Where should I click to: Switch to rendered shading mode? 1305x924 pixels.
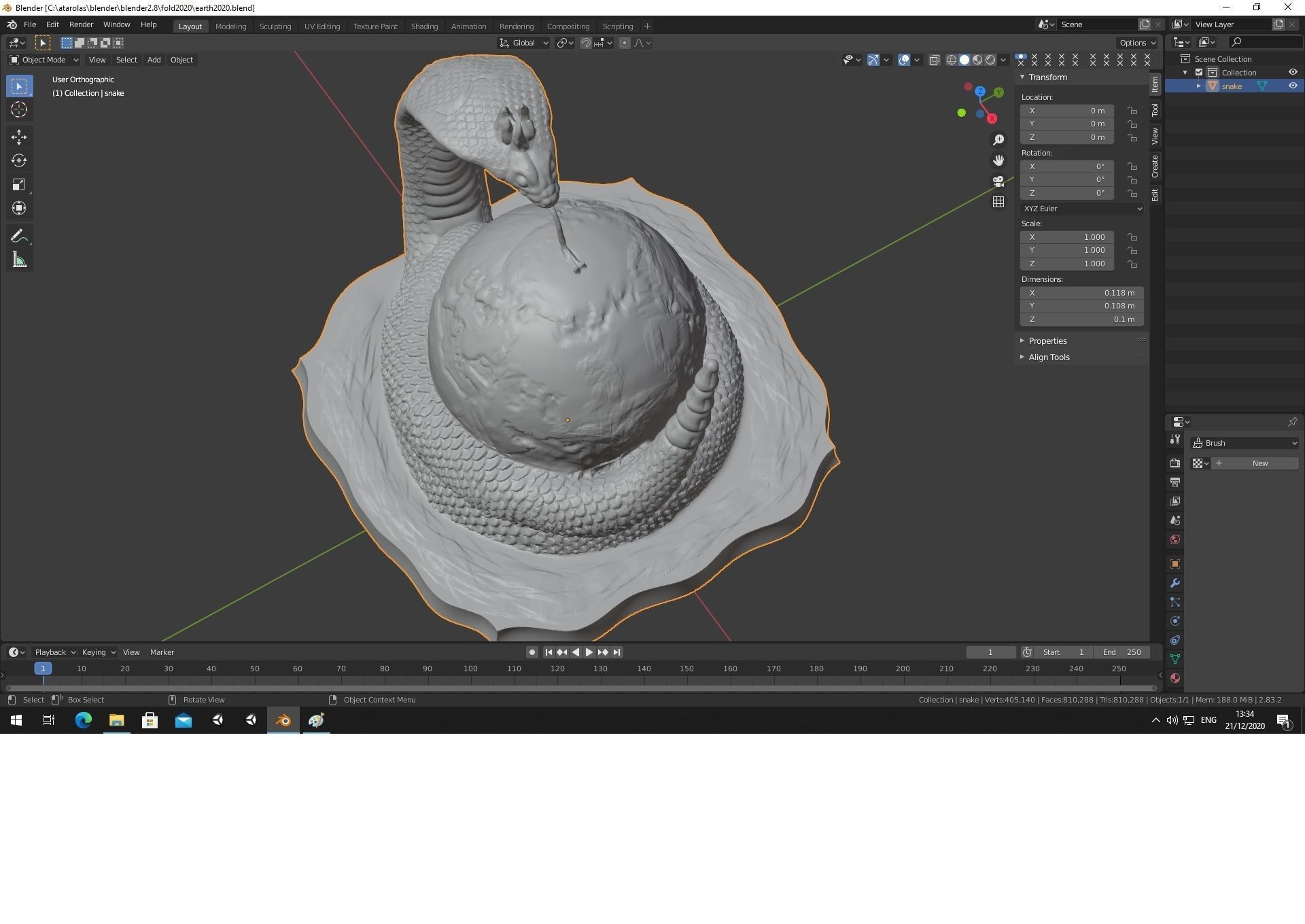tap(990, 60)
